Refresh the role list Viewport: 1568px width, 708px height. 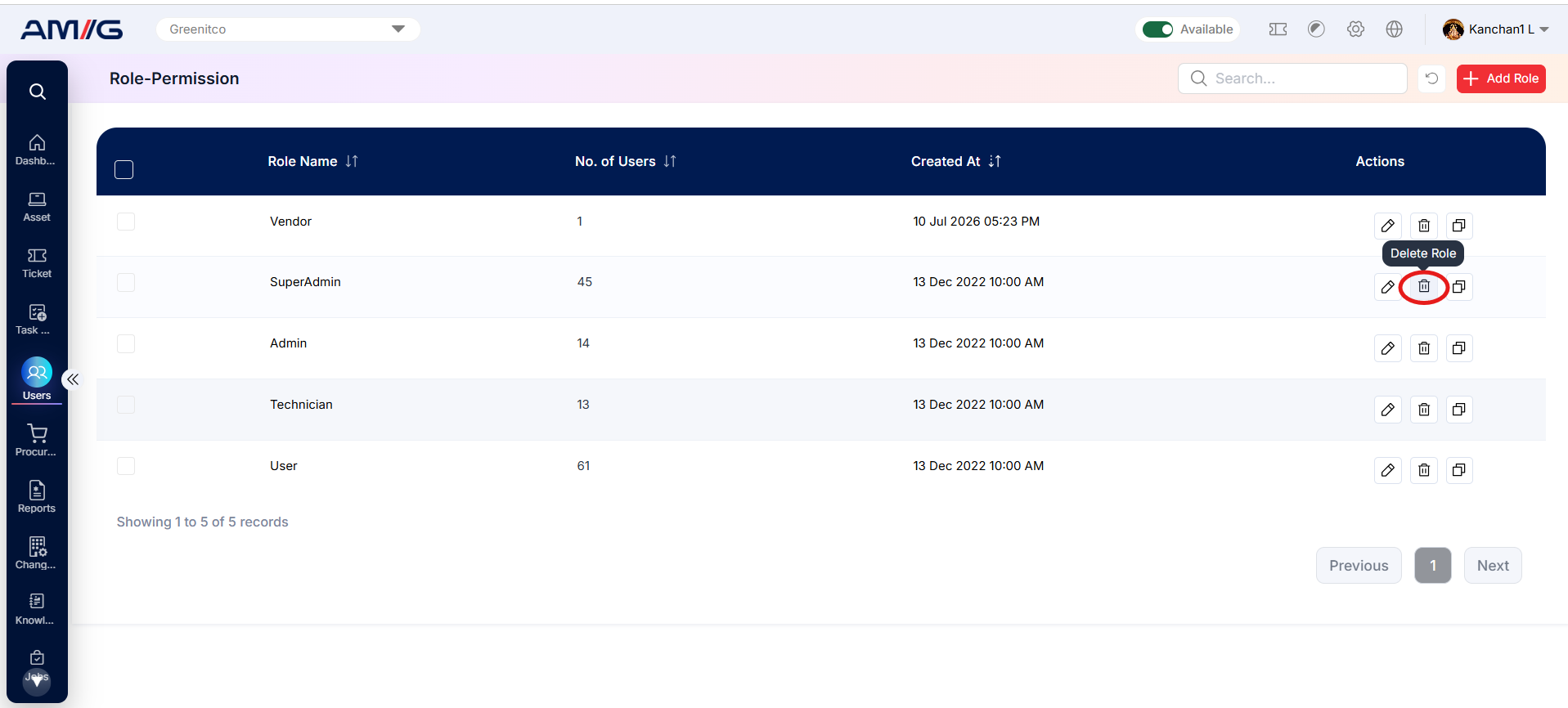[x=1431, y=78]
